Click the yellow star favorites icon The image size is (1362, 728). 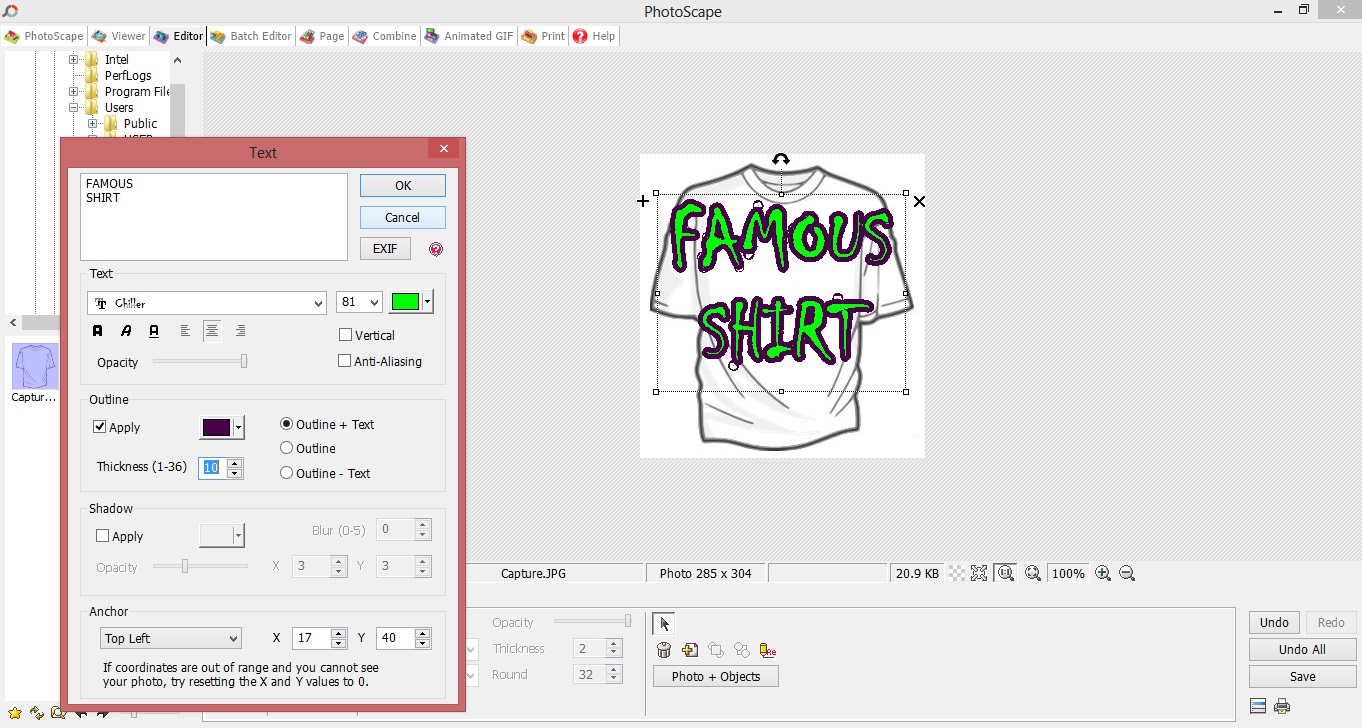pos(14,713)
